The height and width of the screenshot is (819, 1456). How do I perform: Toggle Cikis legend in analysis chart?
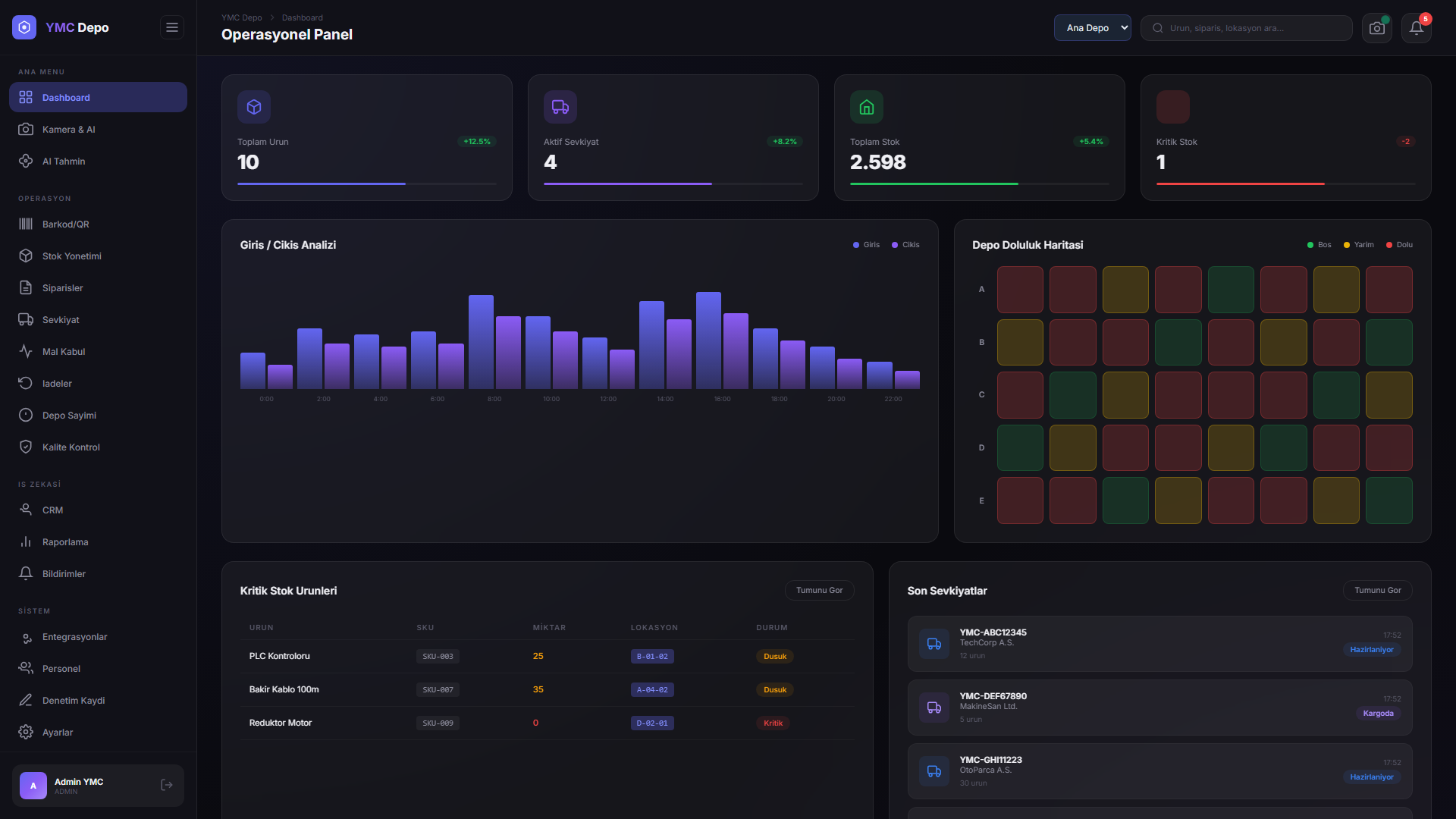point(905,245)
